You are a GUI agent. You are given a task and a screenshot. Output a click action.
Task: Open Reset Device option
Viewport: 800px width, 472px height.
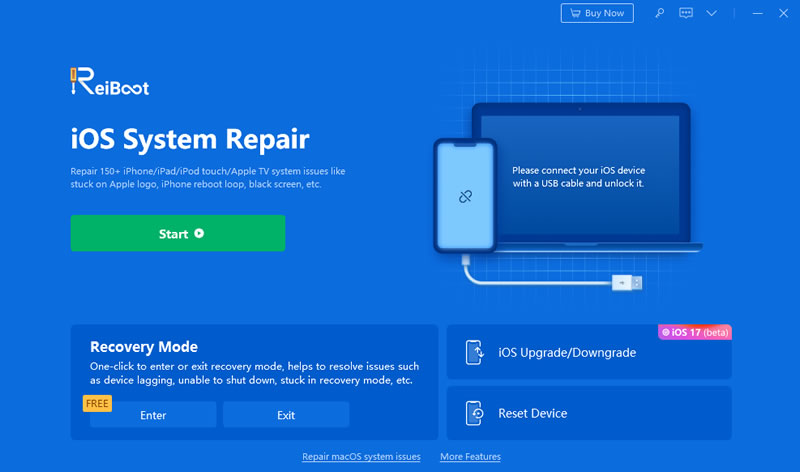(589, 413)
